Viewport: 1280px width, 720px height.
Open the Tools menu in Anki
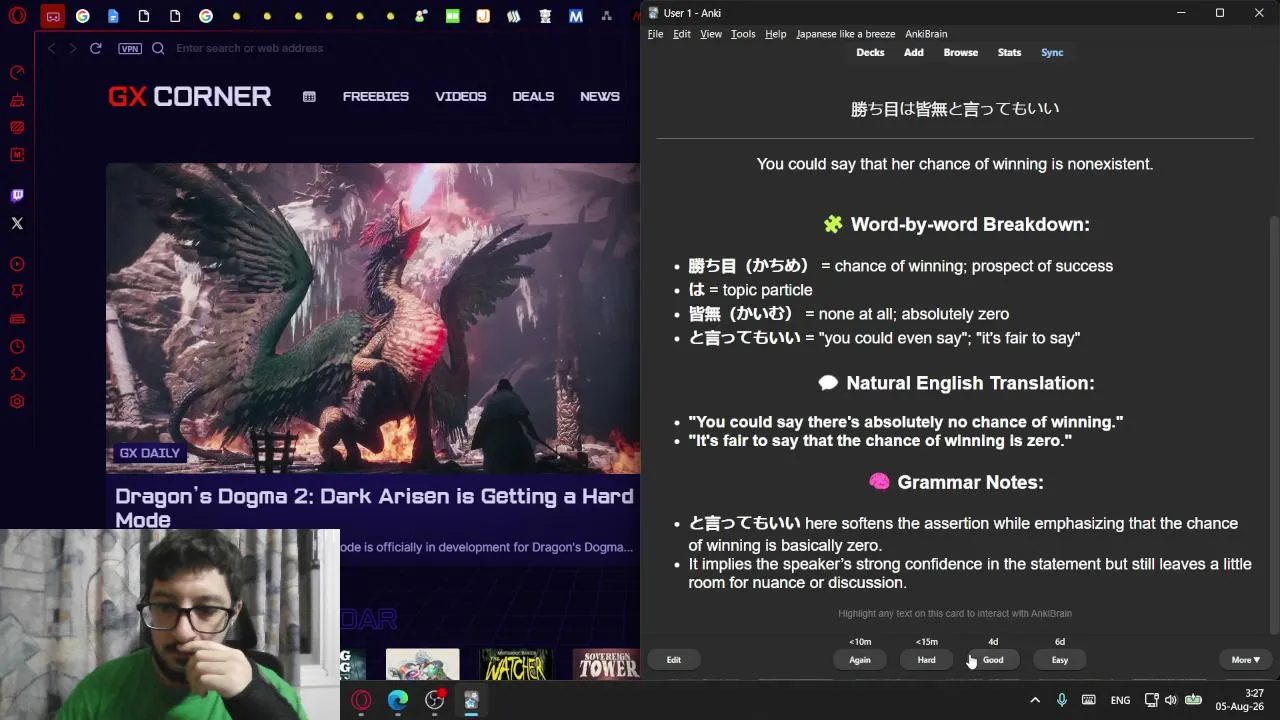point(743,34)
